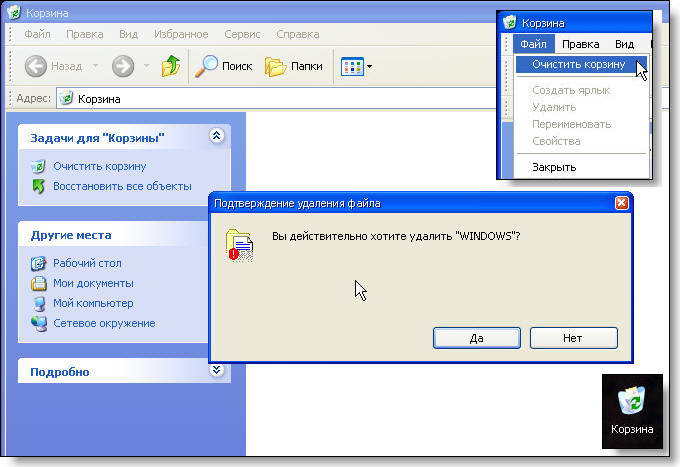Open the Избранное menu
The width and height of the screenshot is (680, 467).
click(181, 34)
